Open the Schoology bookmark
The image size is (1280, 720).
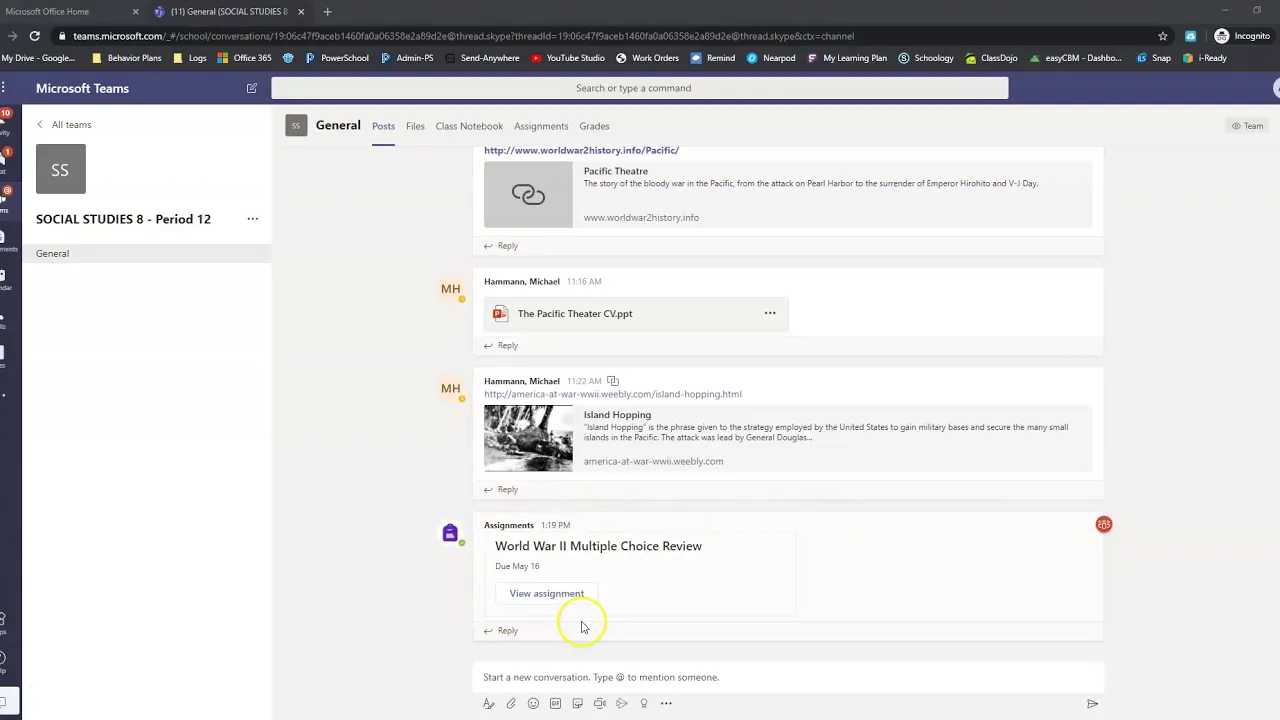(x=926, y=58)
